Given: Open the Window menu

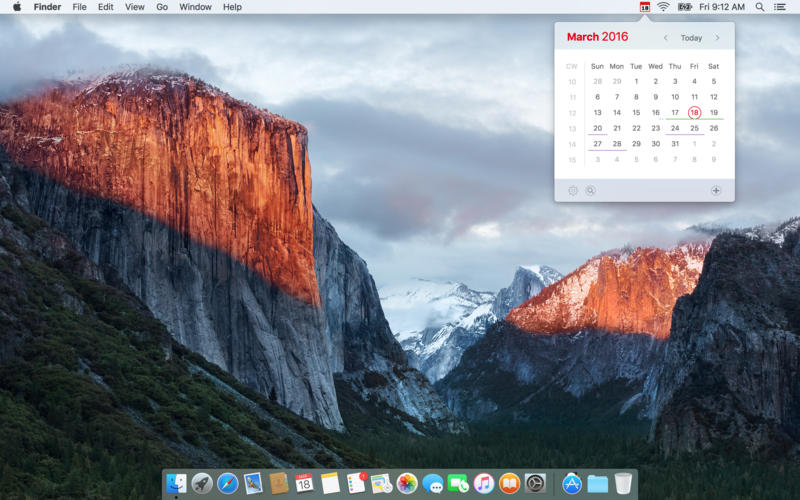Looking at the screenshot, I should click(x=195, y=7).
